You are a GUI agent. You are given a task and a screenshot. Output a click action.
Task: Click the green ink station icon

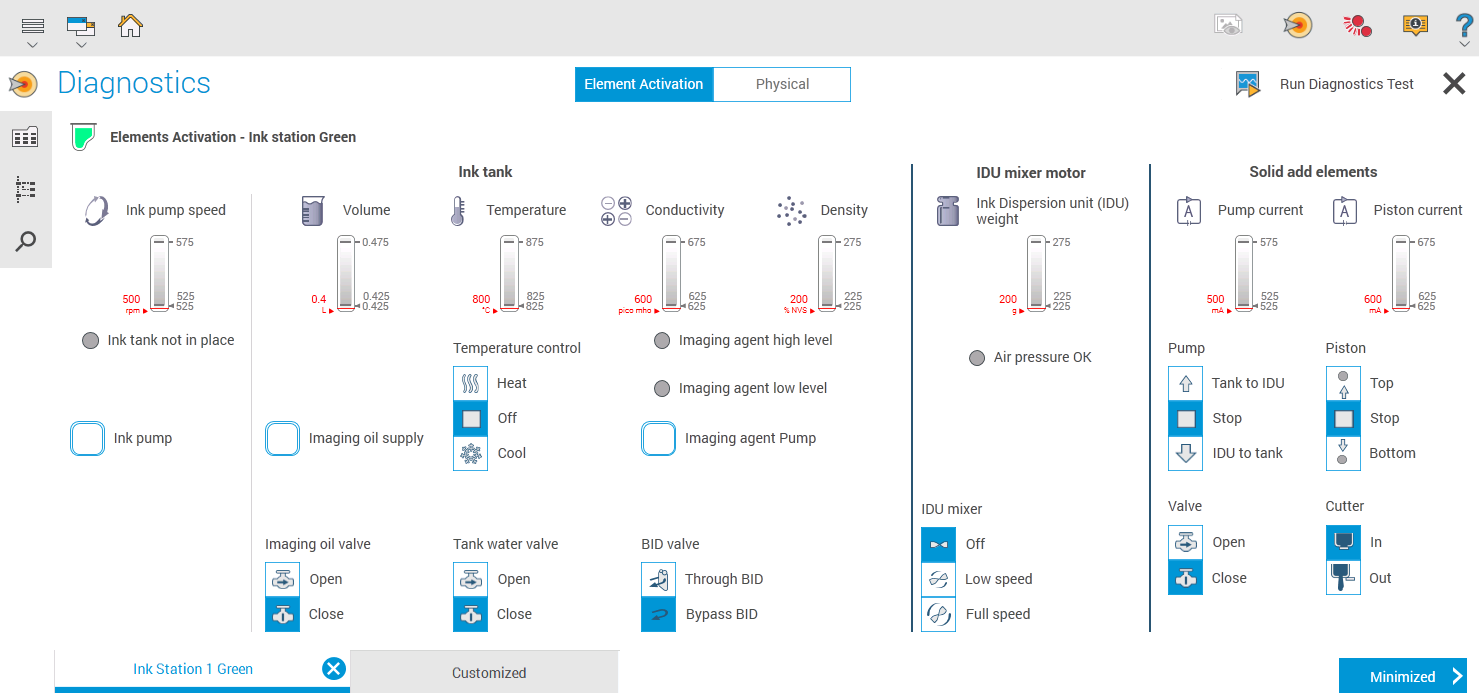pyautogui.click(x=83, y=137)
